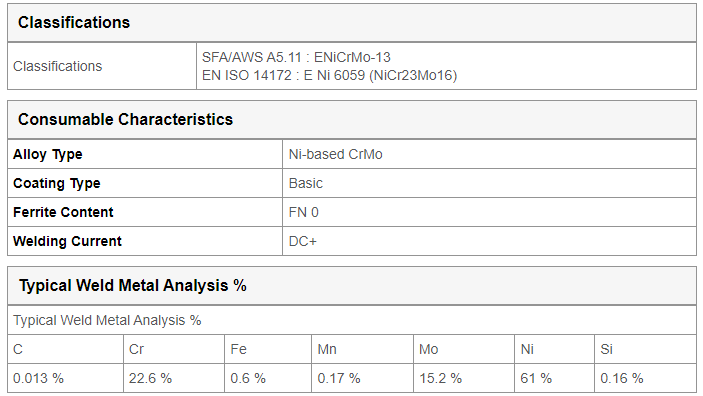The width and height of the screenshot is (703, 396).
Task: Click the Classifications section header
Action: click(x=352, y=22)
